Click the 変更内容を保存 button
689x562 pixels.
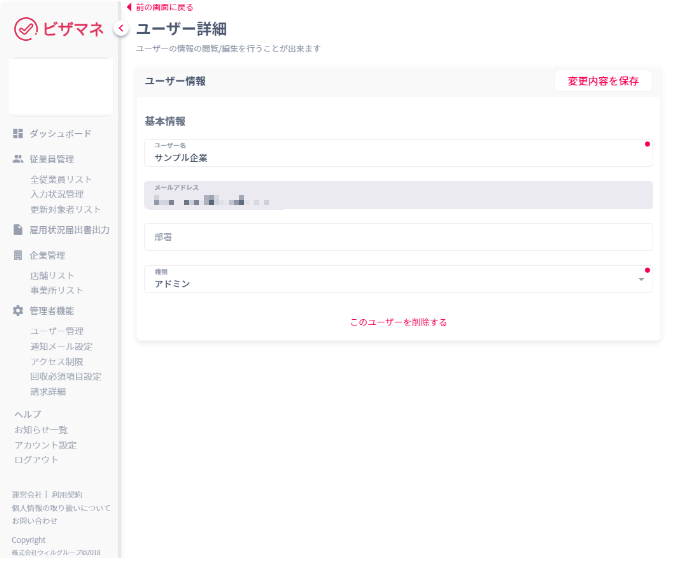tap(602, 81)
